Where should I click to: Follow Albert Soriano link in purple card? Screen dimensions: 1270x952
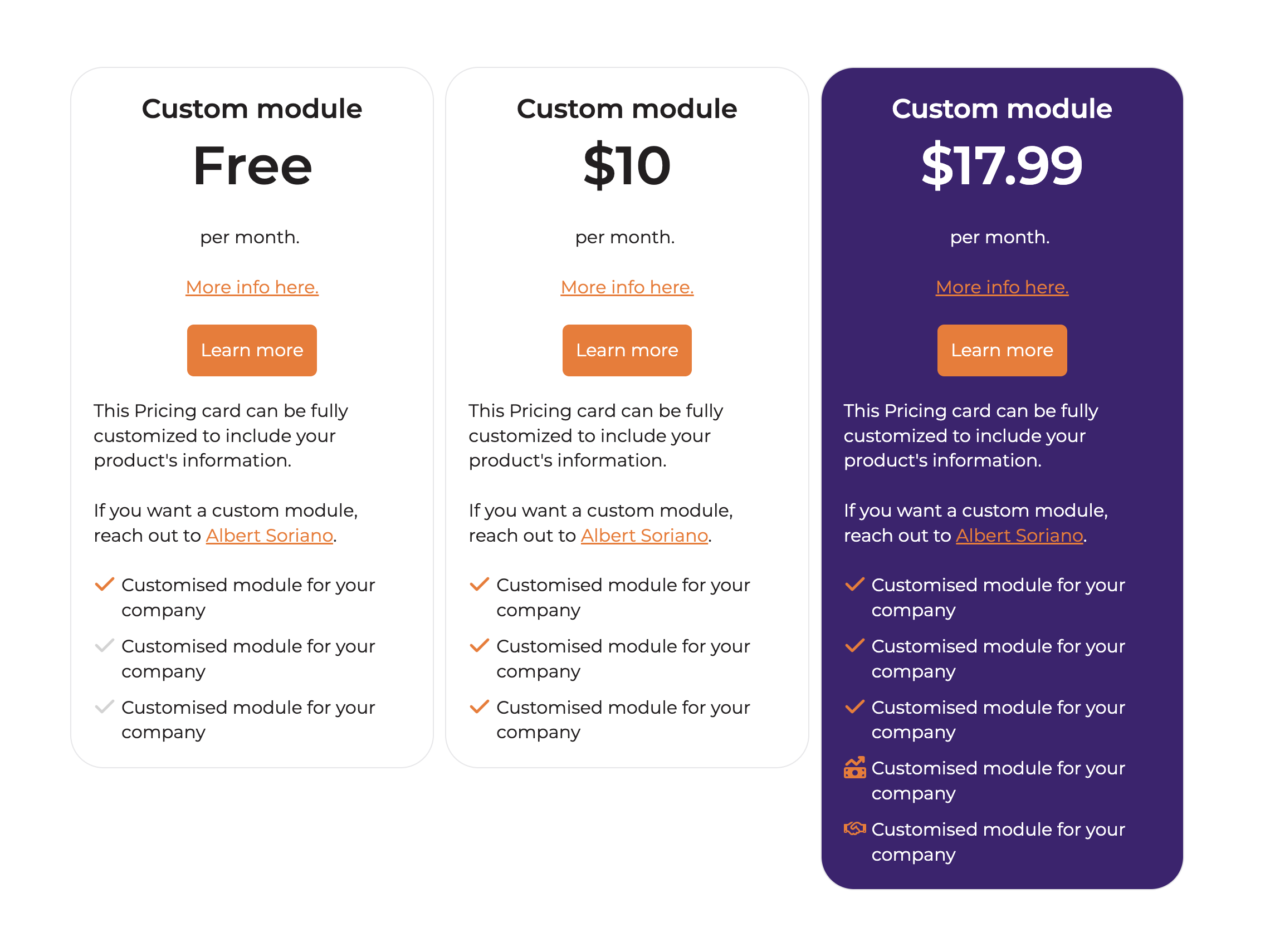pos(1019,536)
